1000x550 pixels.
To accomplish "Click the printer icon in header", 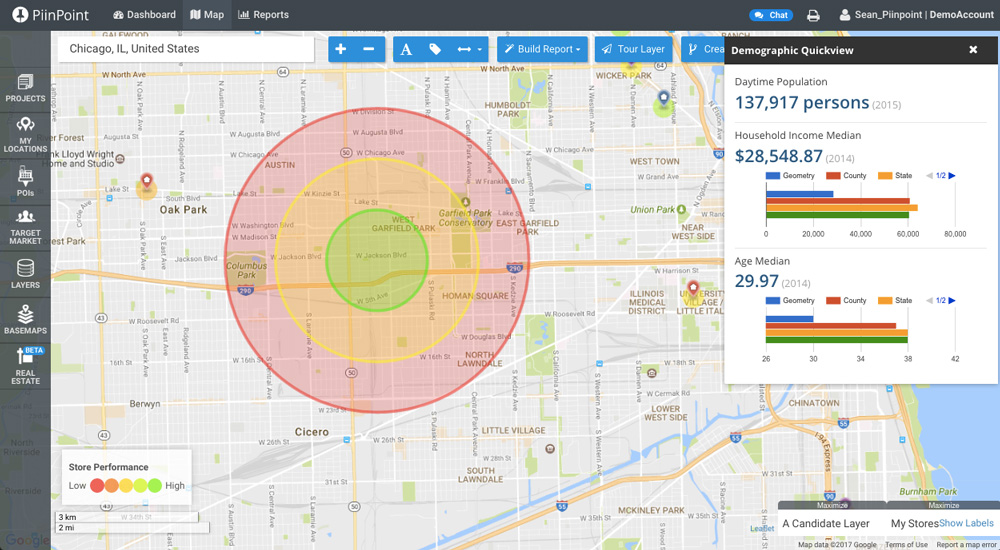I will [x=814, y=15].
